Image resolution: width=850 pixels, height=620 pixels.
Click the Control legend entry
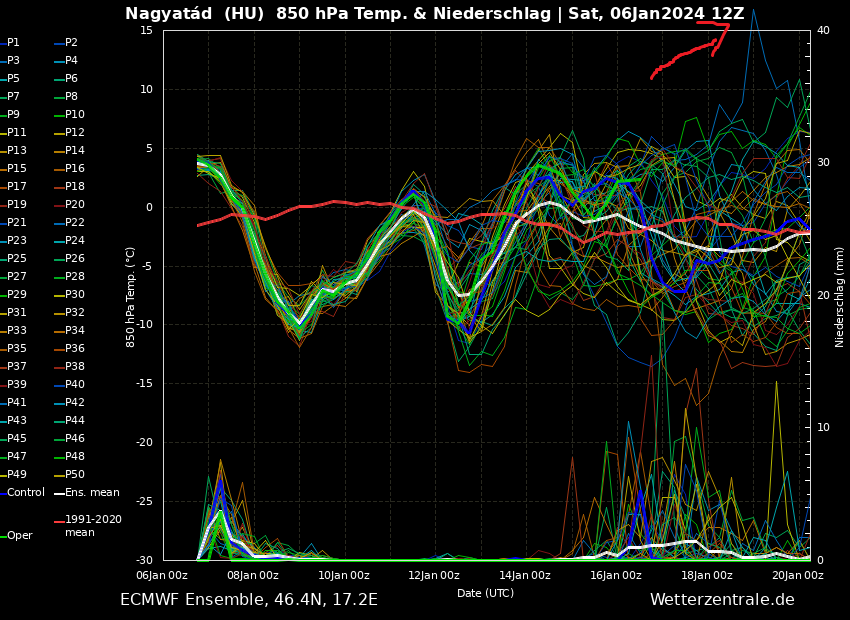25,493
